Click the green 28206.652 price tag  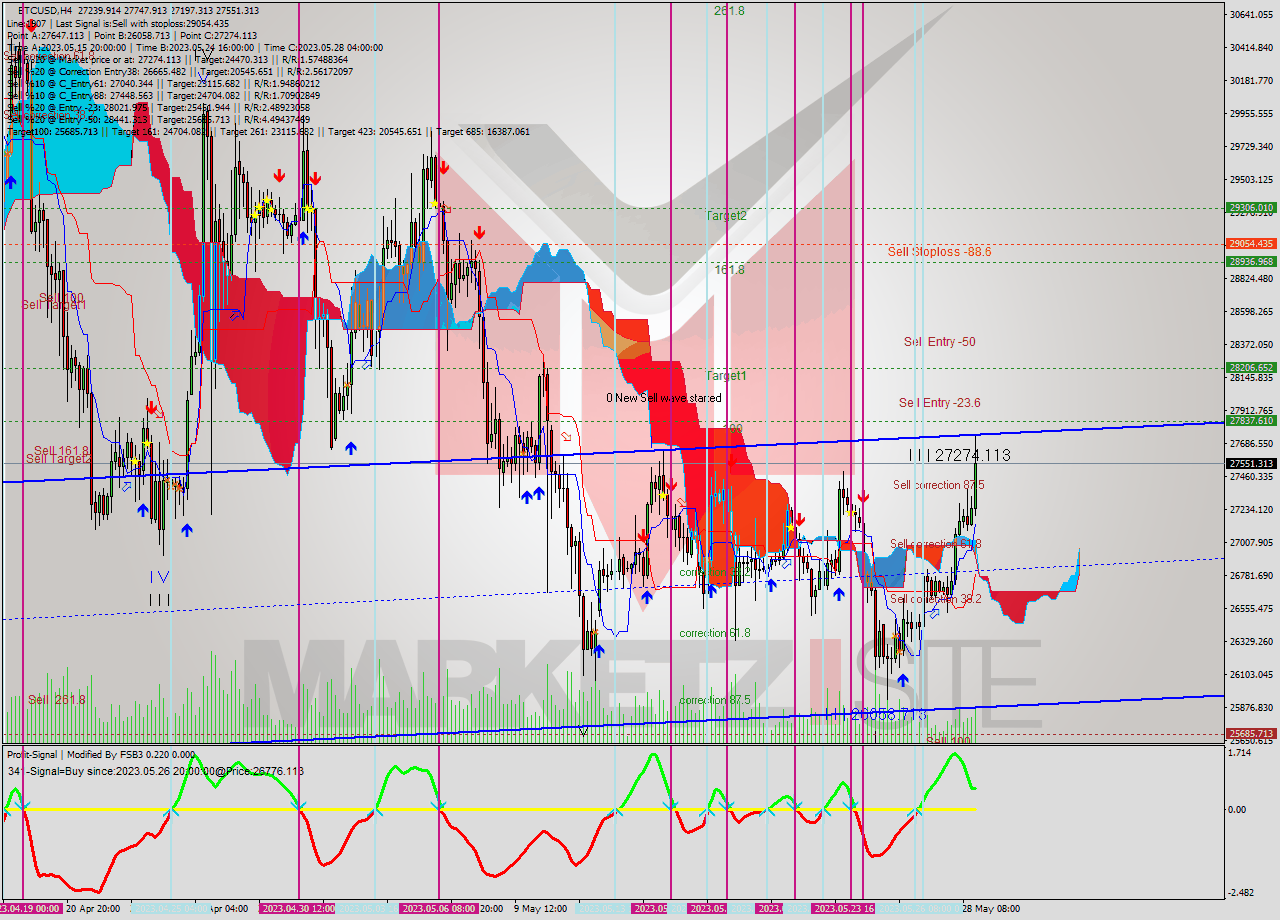1251,367
